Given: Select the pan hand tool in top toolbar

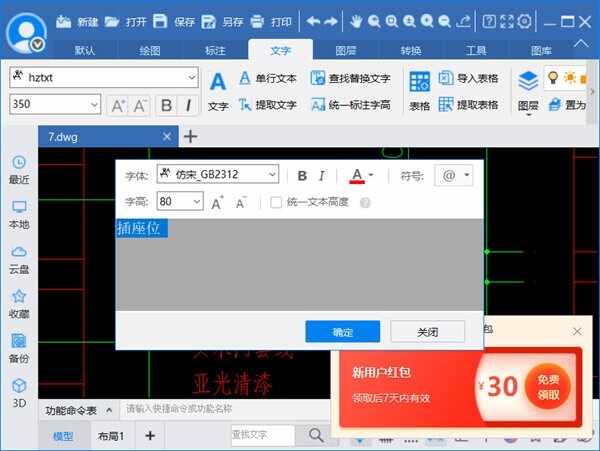Looking at the screenshot, I should coord(356,21).
